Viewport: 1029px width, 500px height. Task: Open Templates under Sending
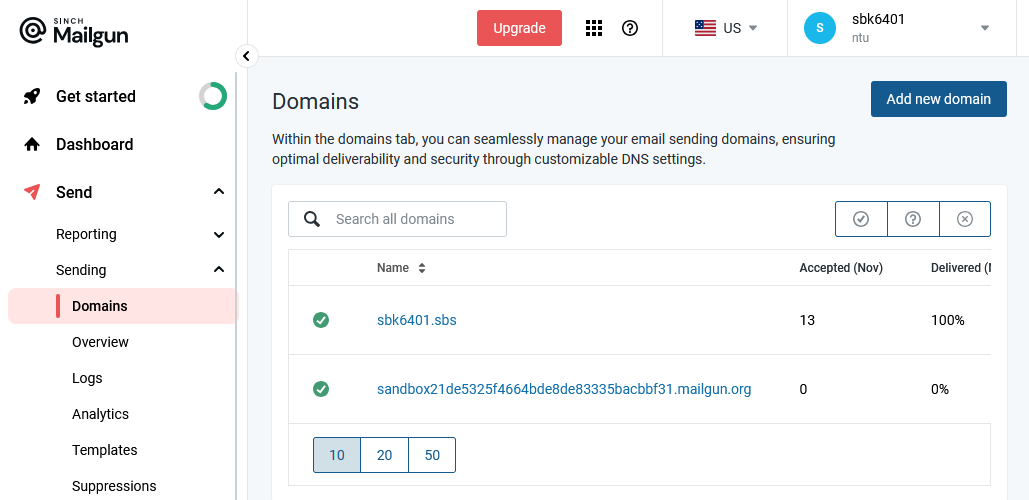coord(105,450)
